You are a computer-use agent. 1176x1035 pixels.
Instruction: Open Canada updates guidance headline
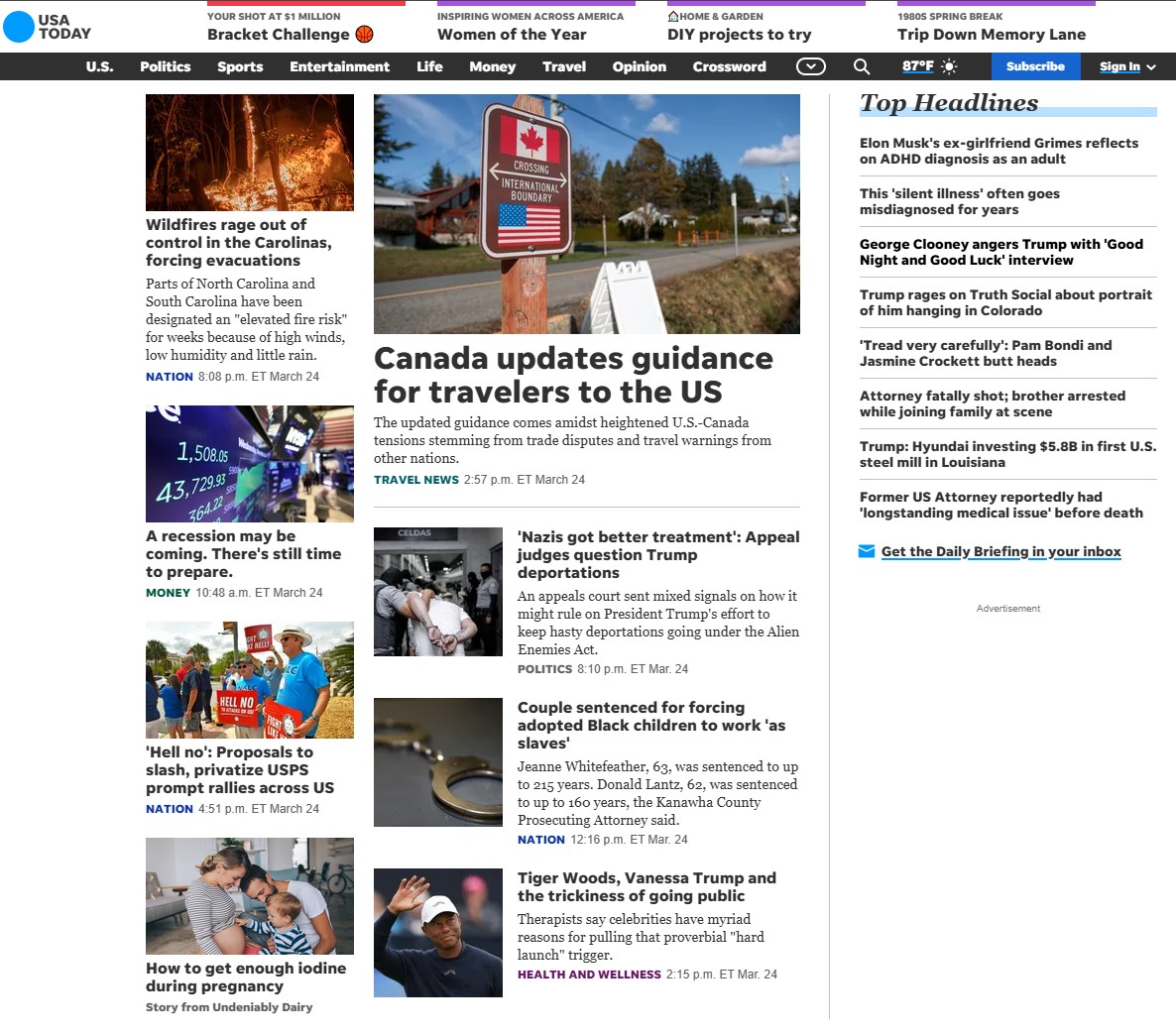(573, 375)
